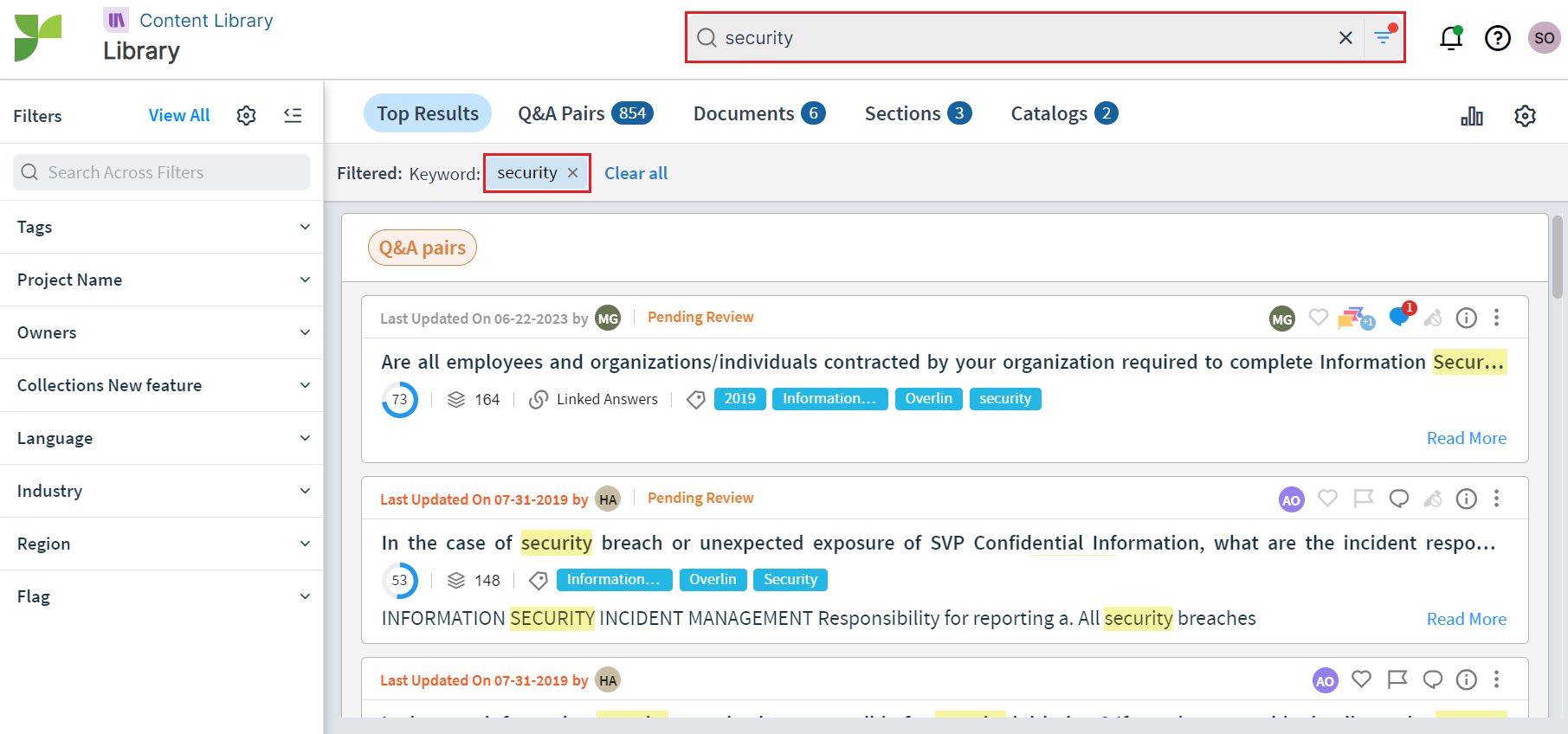Open info icon on first Q&A card
Screen dimensions: 1568x734
pyautogui.click(x=1466, y=319)
